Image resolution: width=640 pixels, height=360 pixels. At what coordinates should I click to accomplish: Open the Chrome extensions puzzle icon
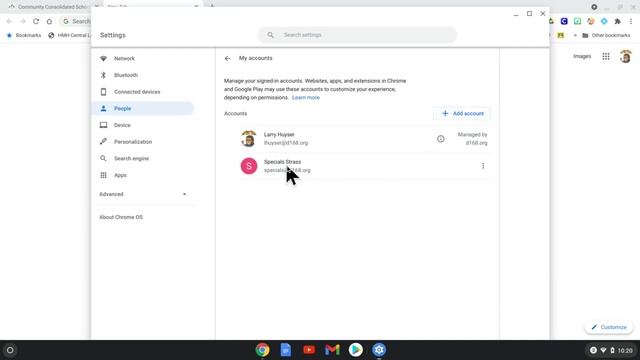[x=618, y=21]
